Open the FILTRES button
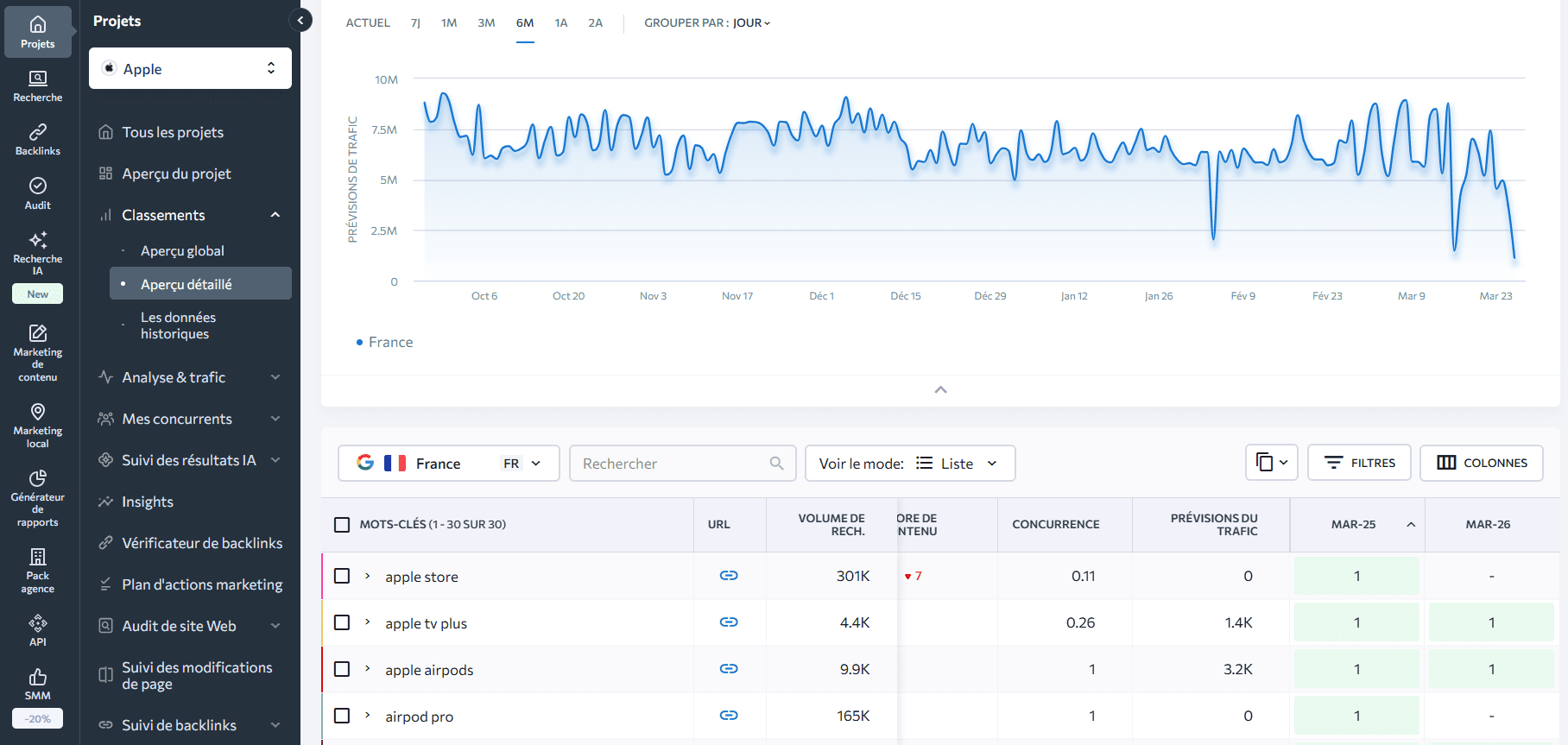Viewport: 1568px width, 745px height. [x=1359, y=463]
